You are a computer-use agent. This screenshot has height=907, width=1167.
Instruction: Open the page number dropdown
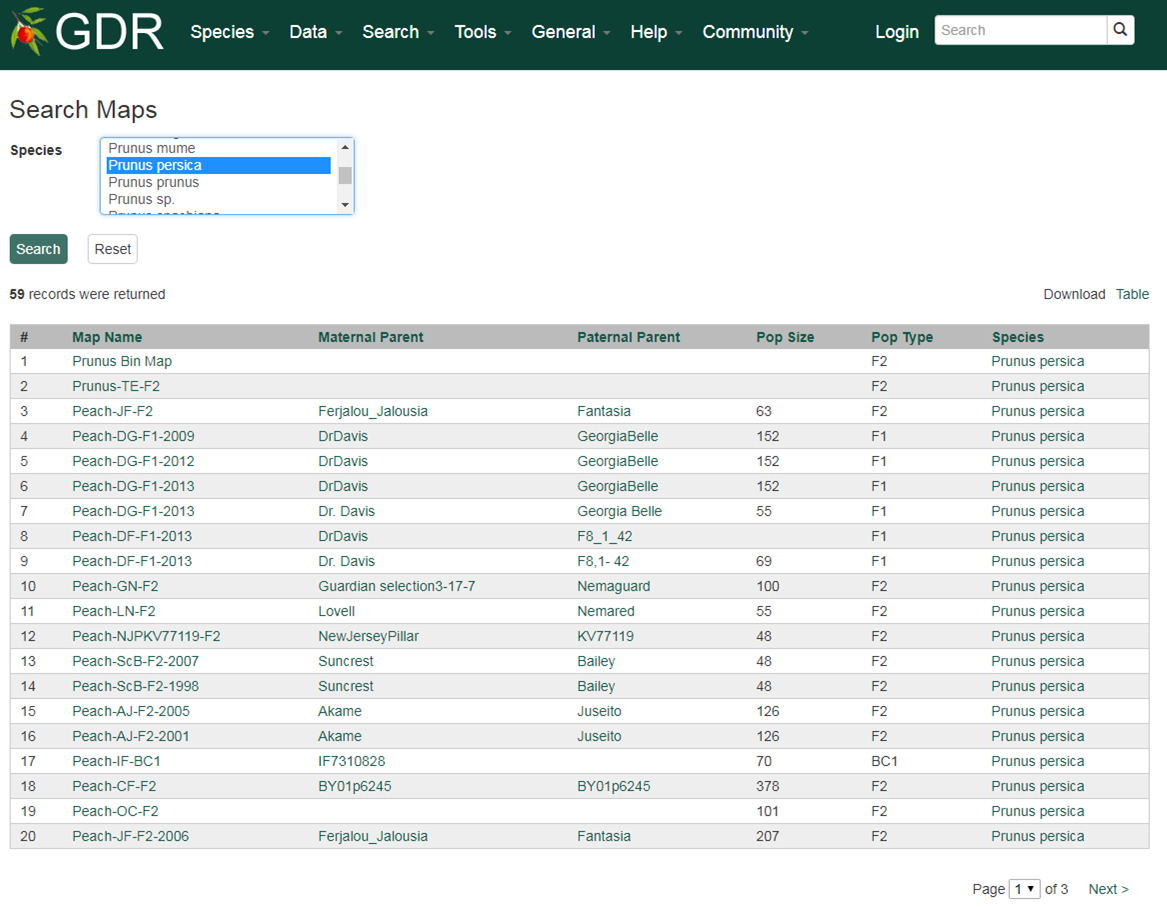pos(1024,889)
